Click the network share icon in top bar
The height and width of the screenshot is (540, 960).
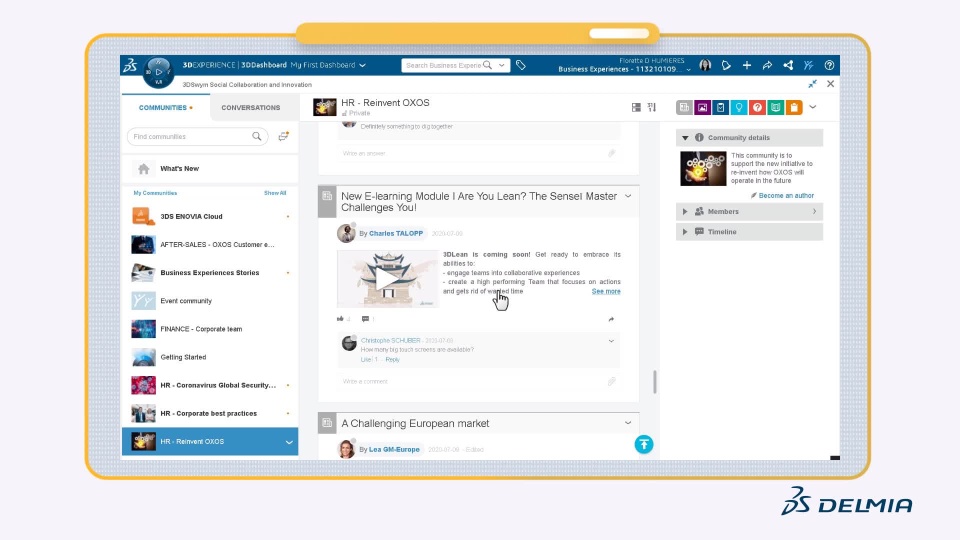788,65
